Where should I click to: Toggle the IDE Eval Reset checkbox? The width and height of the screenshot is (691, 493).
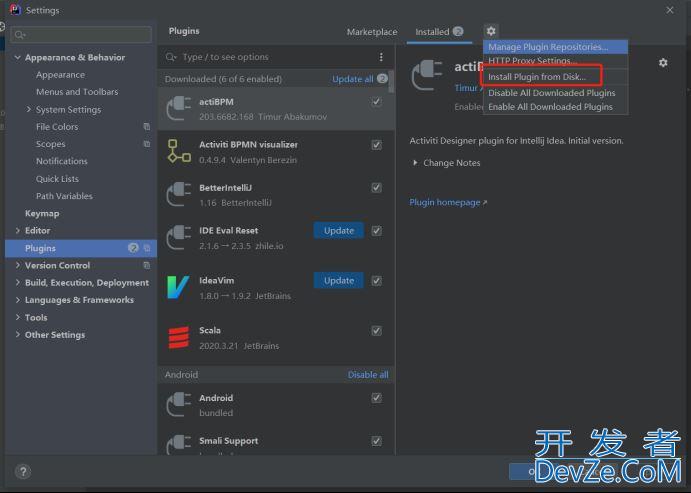376,230
